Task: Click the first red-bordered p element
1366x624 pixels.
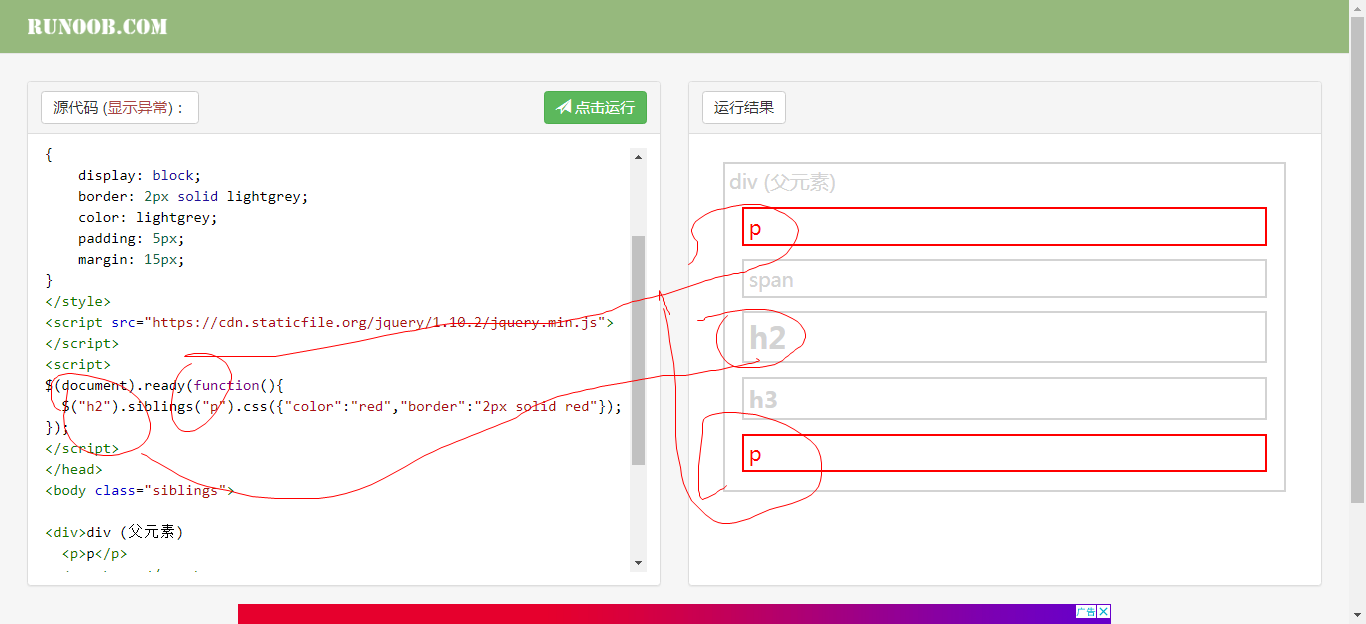Action: coord(1004,227)
